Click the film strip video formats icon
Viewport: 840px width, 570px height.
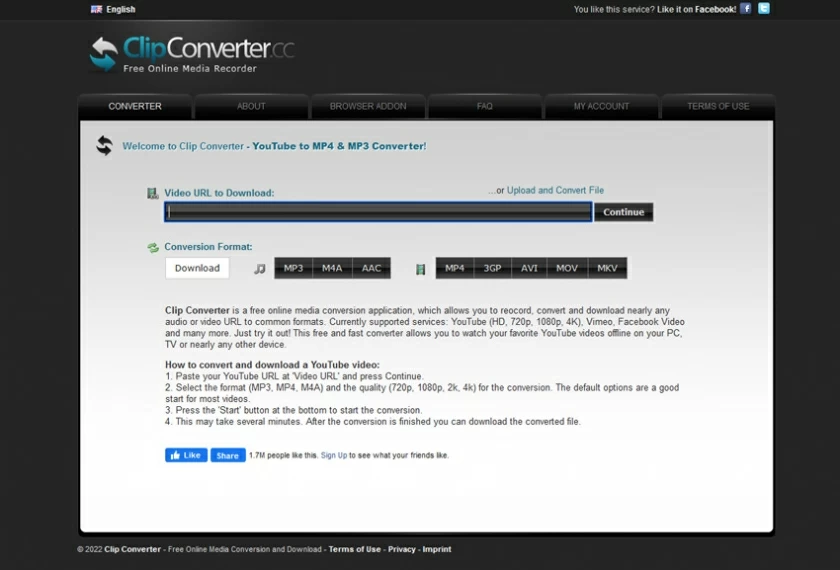point(421,268)
